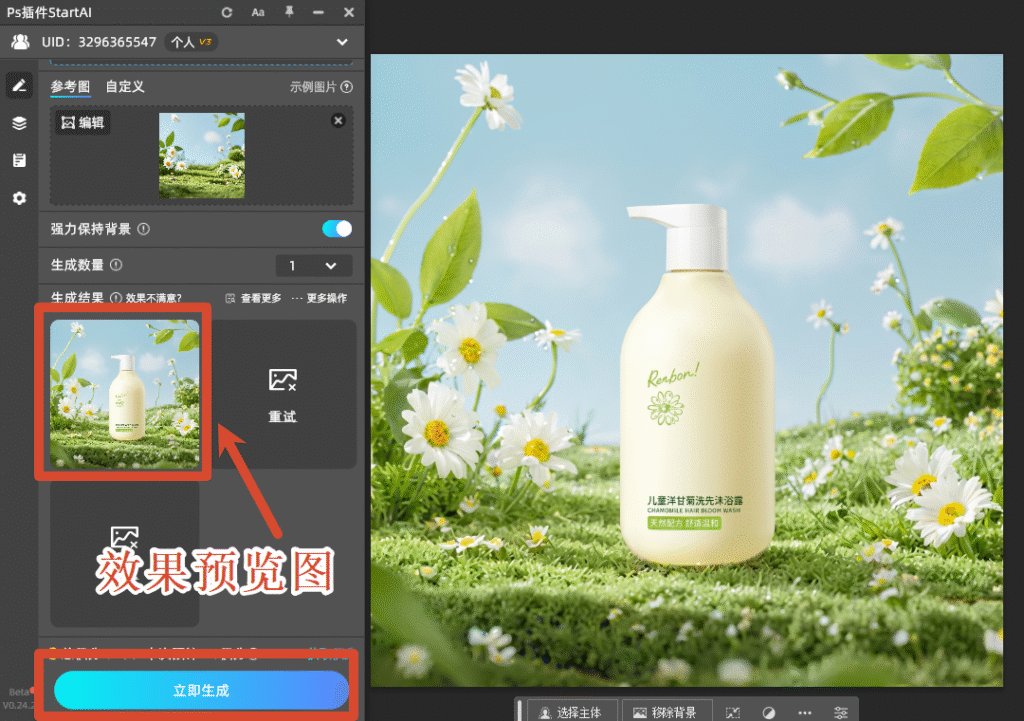Remove the reference image with the X
Image resolution: width=1024 pixels, height=721 pixels.
pyautogui.click(x=338, y=120)
